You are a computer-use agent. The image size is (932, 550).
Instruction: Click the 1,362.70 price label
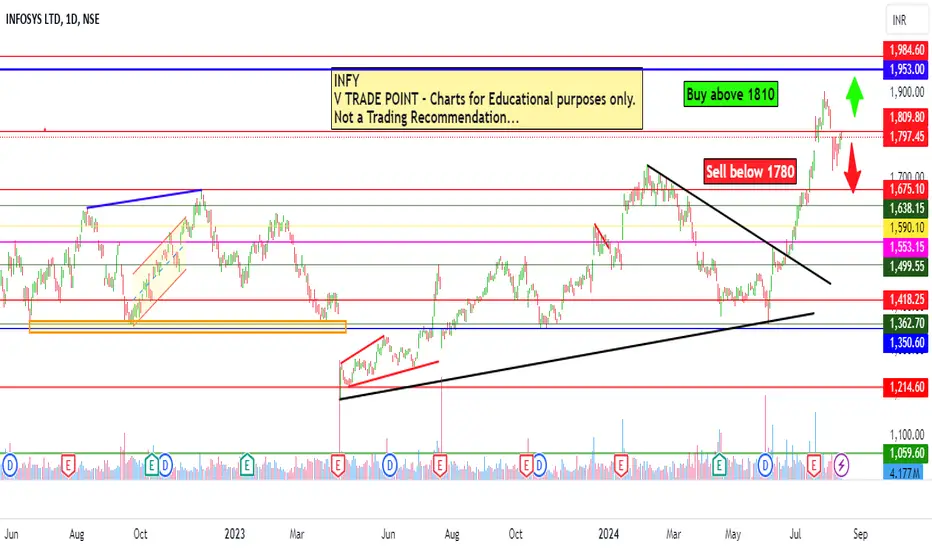[906, 323]
